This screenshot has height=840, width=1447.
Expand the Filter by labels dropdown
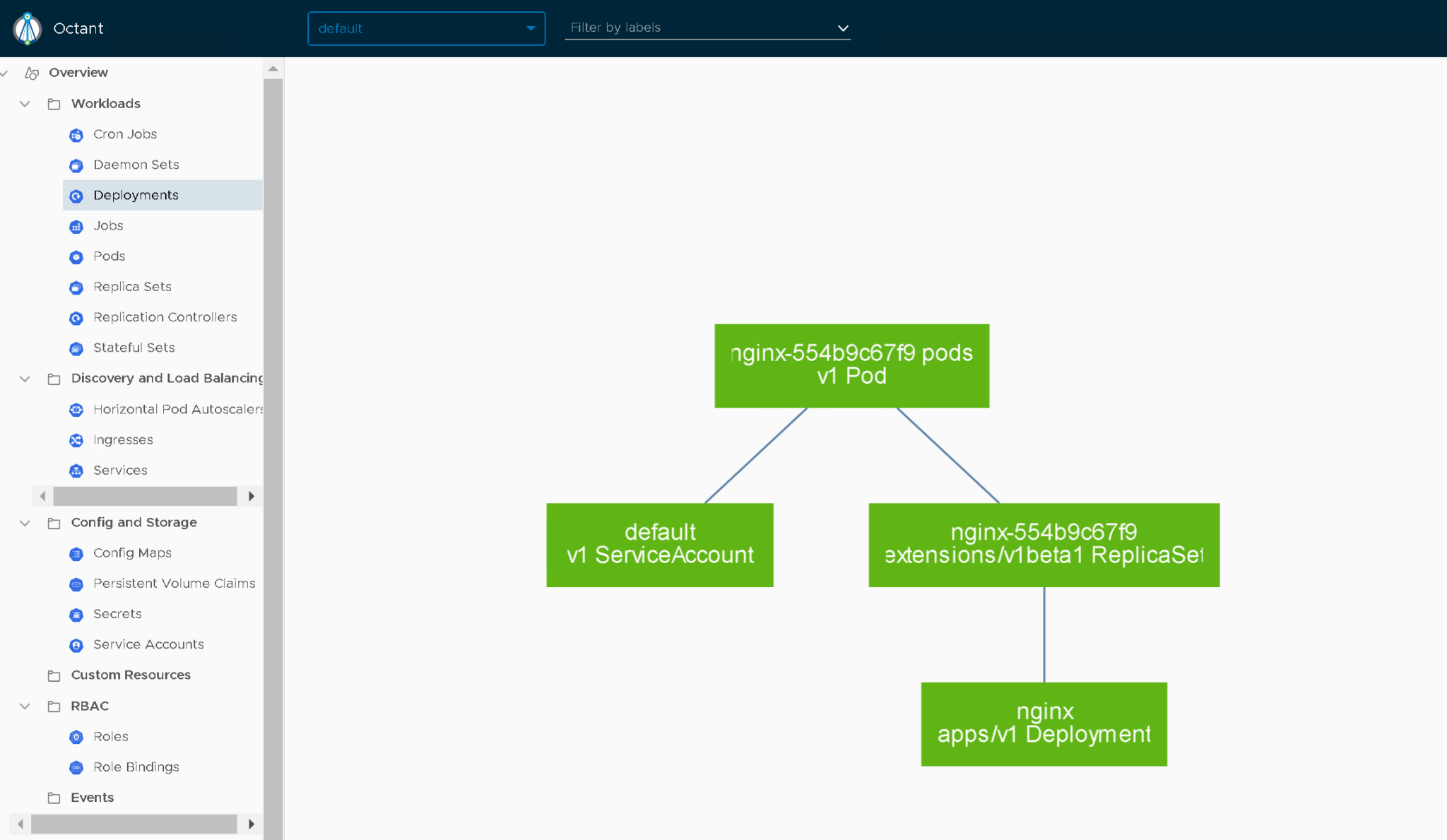pos(843,28)
